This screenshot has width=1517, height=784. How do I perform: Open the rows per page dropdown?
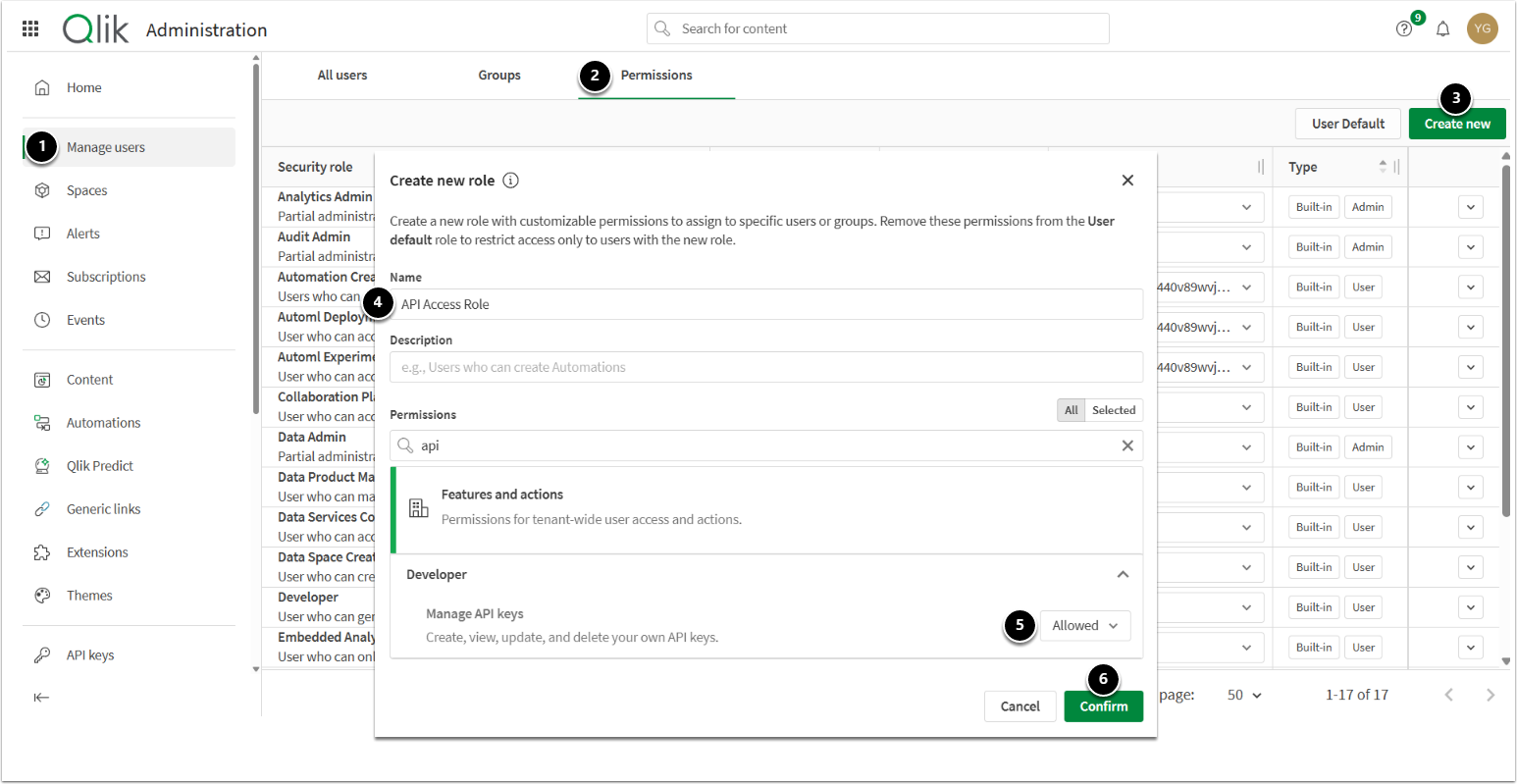[x=1244, y=695]
